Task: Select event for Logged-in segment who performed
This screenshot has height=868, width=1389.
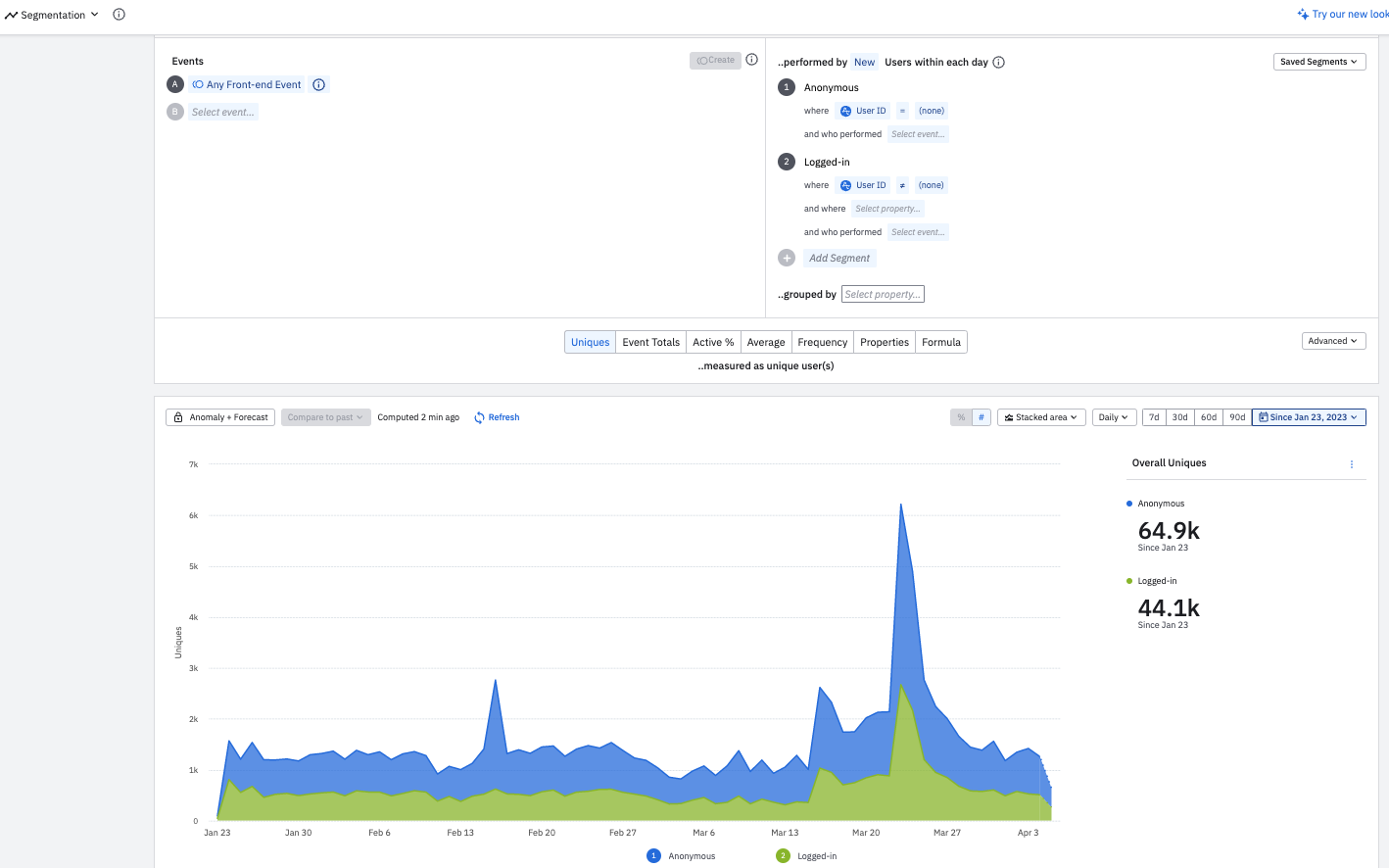Action: tap(918, 232)
